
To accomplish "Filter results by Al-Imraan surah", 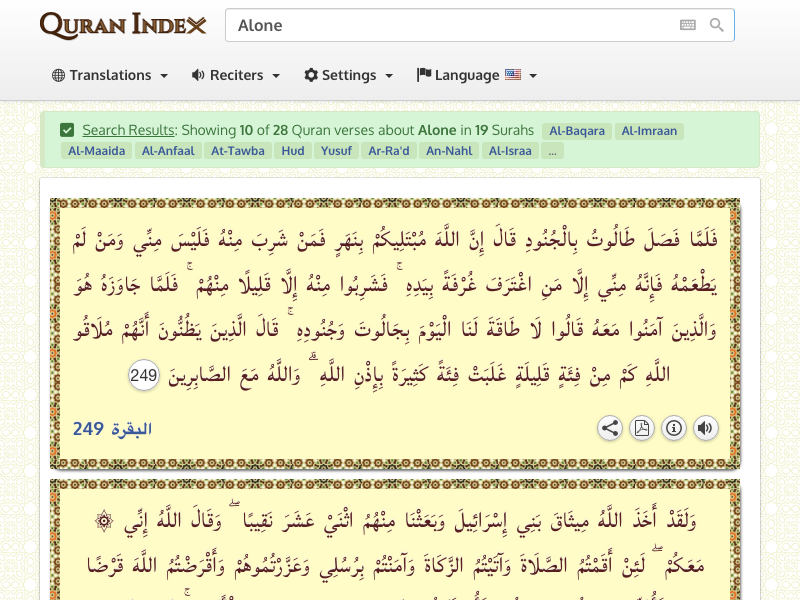I will (x=649, y=131).
